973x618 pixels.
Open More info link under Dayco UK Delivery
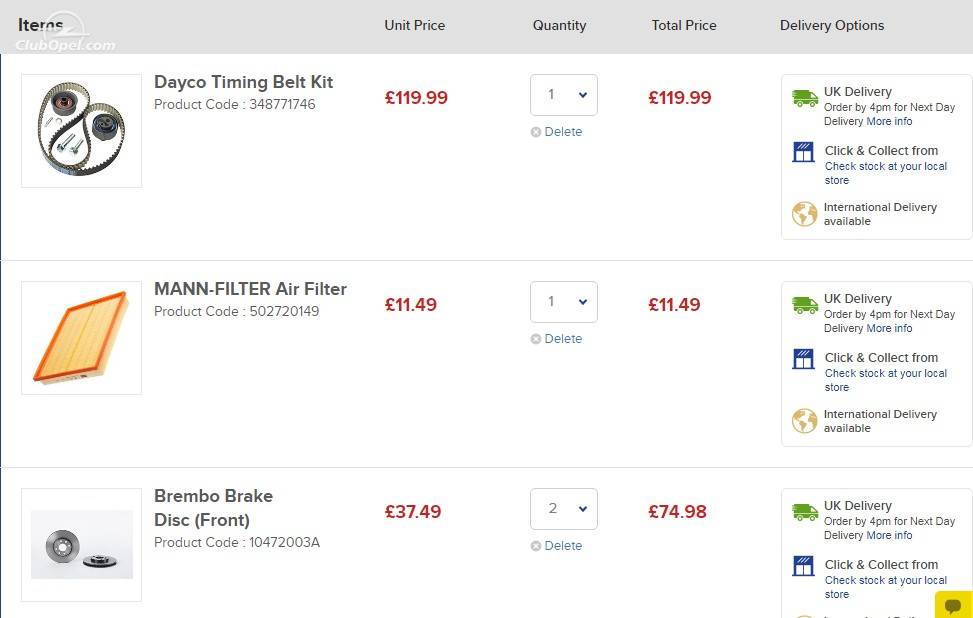(x=889, y=122)
